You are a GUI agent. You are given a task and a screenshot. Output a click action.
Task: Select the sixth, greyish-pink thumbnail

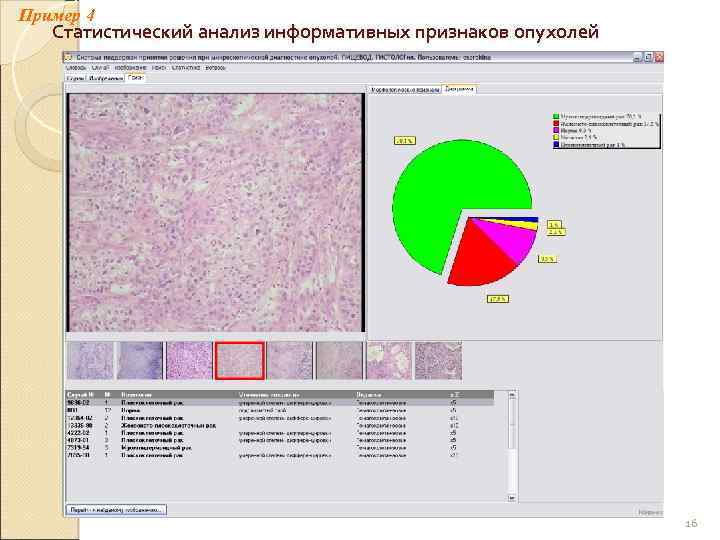[339, 360]
